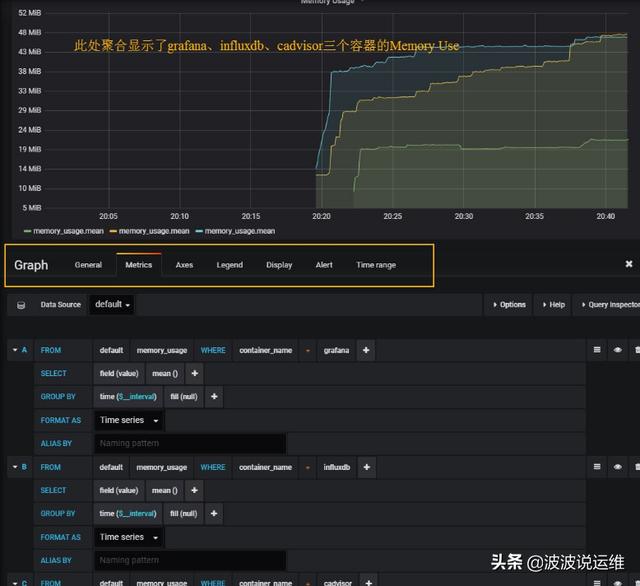Switch to the General tab
The width and height of the screenshot is (640, 586).
88,265
